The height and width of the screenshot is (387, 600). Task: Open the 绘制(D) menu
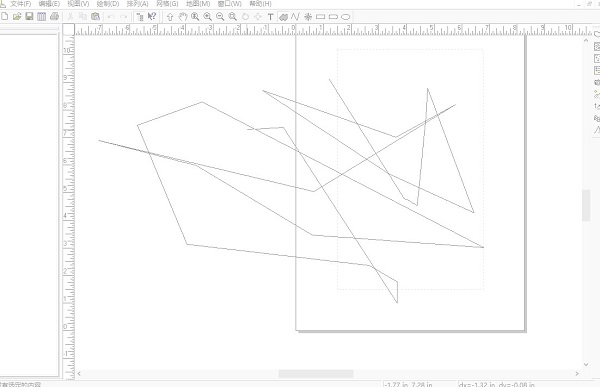(108, 4)
